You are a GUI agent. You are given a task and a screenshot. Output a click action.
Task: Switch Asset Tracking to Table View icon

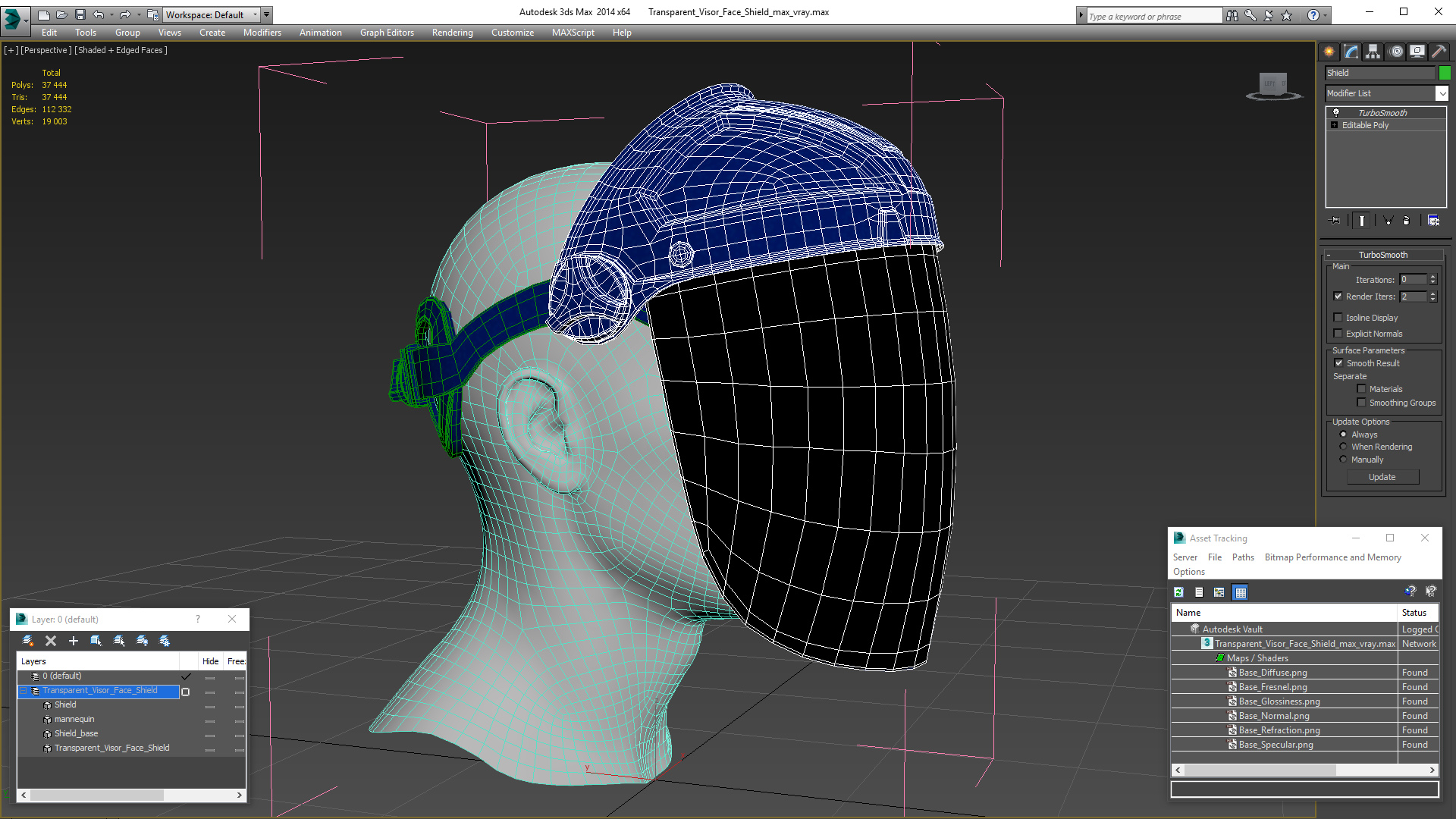[x=1241, y=592]
